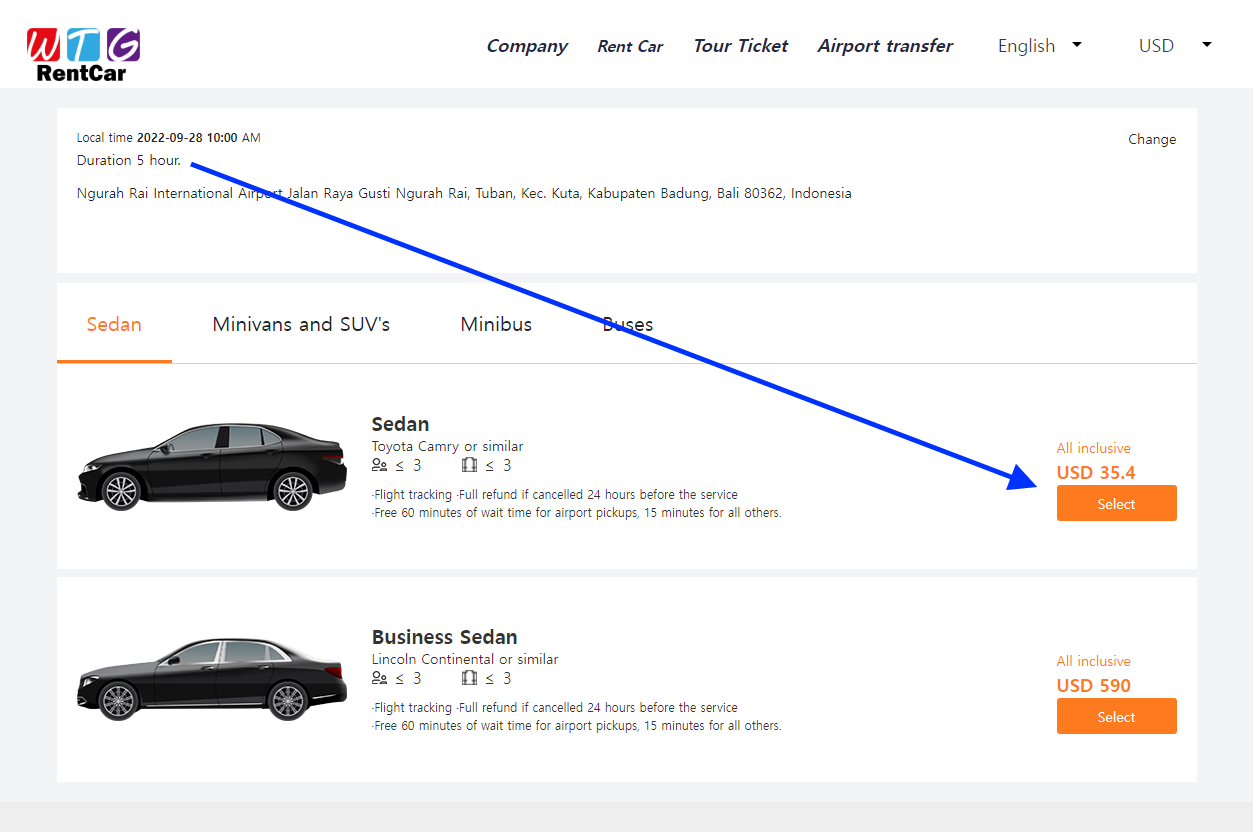
Task: Click the Sedan luggage capacity icon
Action: tap(470, 465)
